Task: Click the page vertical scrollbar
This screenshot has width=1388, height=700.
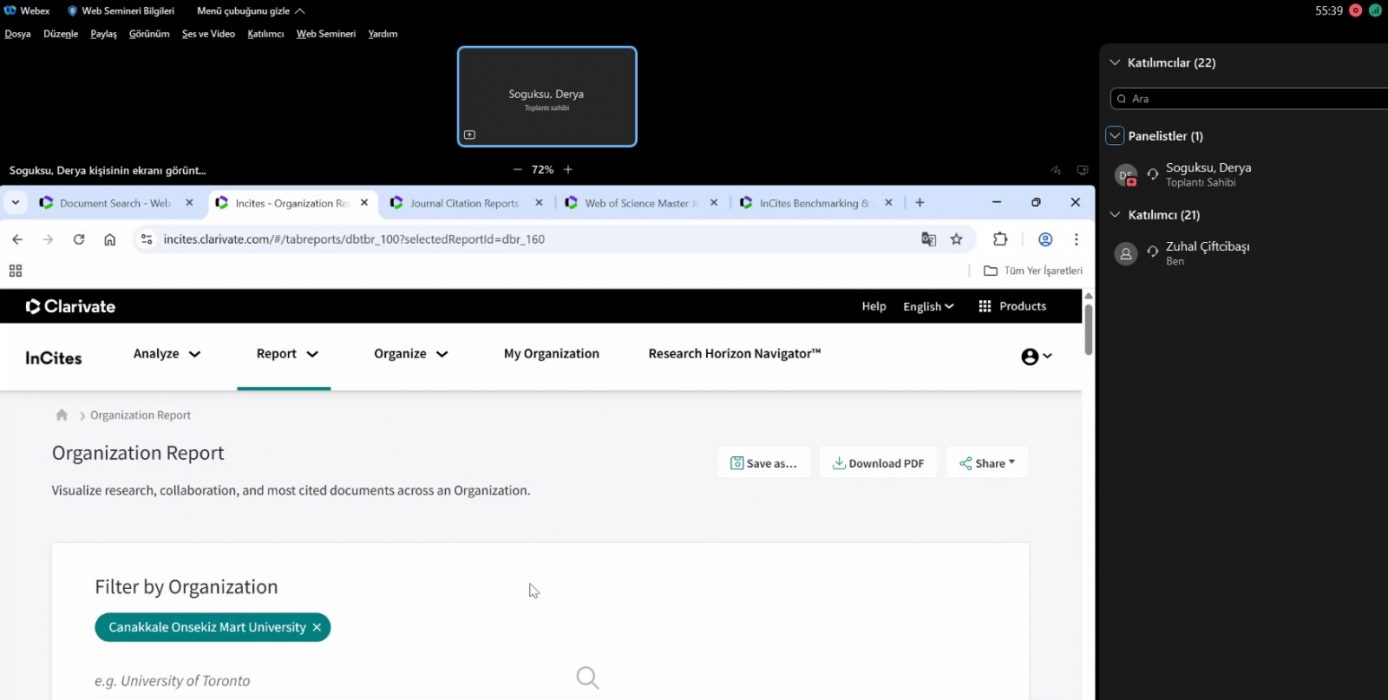Action: [1089, 330]
